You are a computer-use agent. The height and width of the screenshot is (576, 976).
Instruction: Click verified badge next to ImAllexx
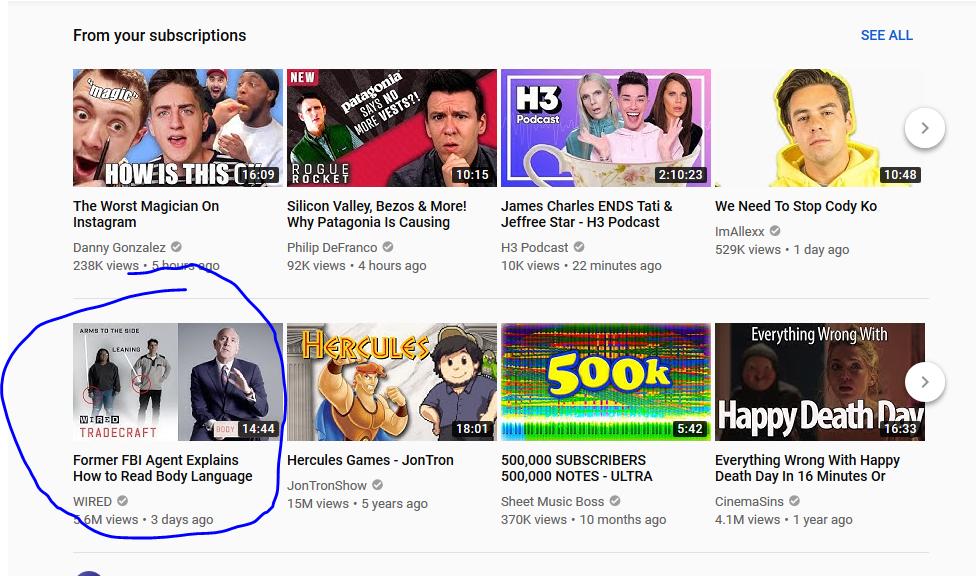pos(775,230)
